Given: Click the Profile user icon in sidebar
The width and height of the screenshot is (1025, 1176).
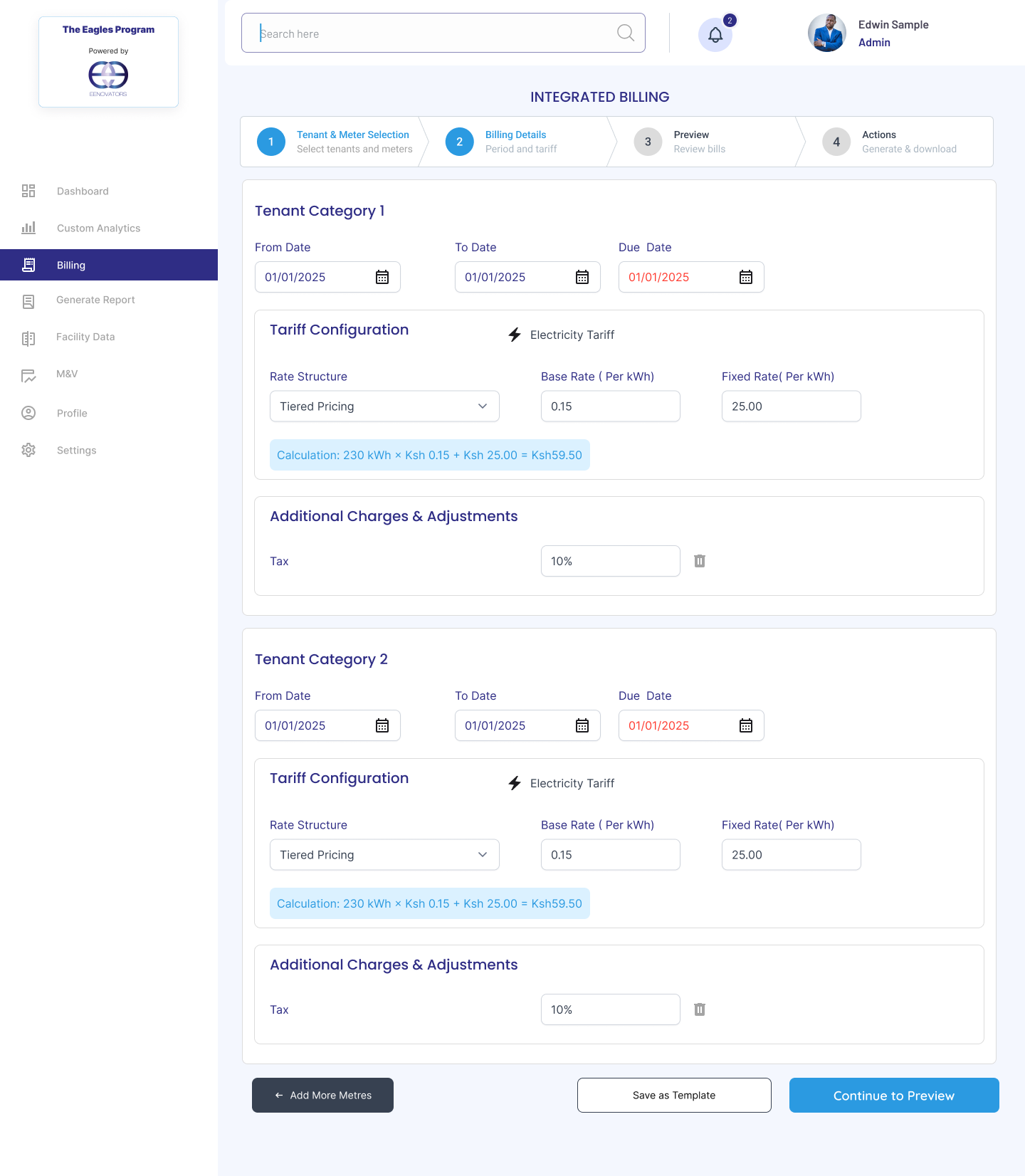Looking at the screenshot, I should pos(28,413).
